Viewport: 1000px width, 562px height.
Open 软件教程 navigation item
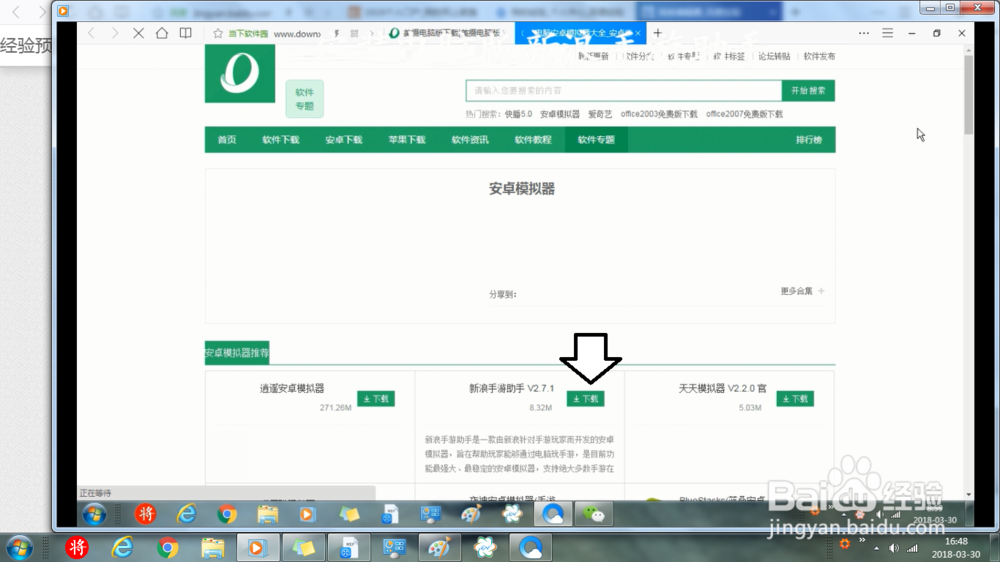[x=533, y=140]
